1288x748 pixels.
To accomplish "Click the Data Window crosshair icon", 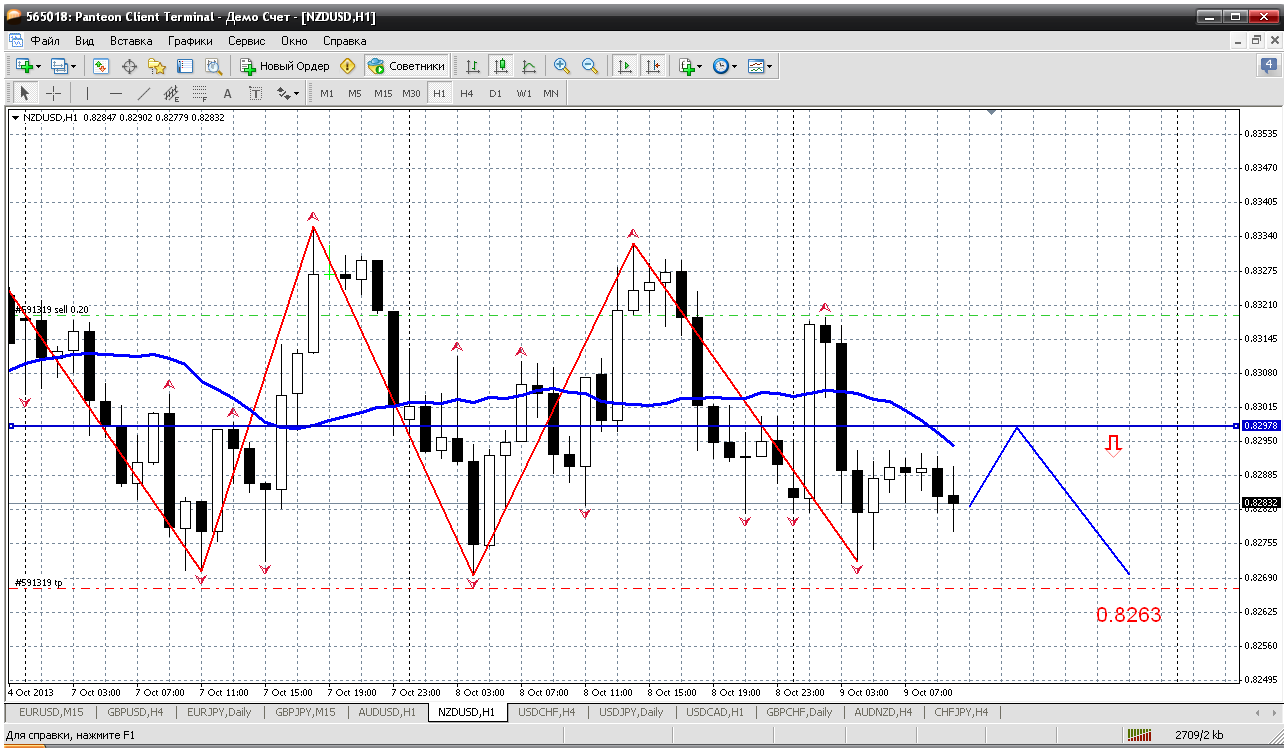I will tap(129, 66).
